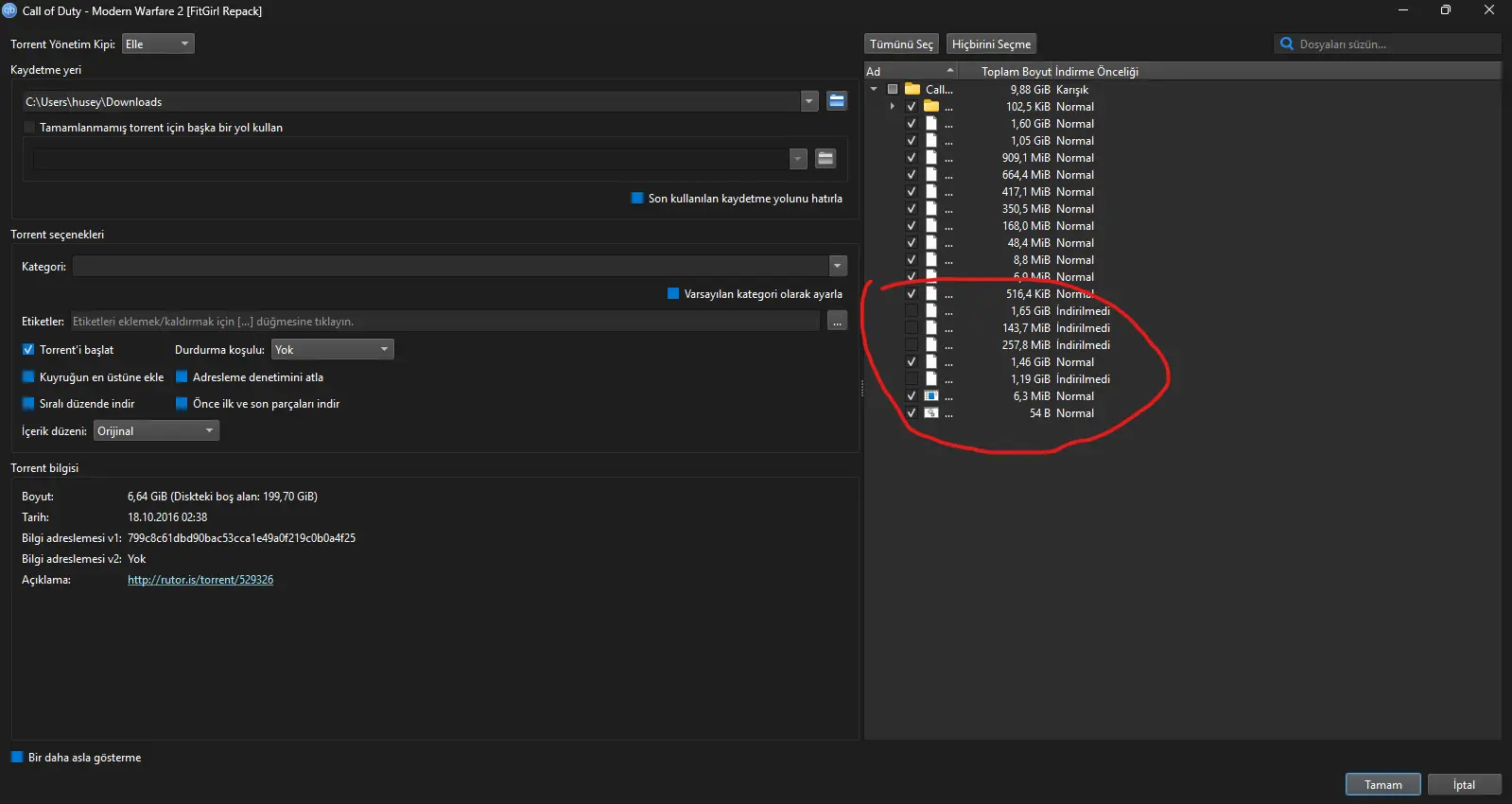Open the 'Torrent Yönetim Kipi' dropdown
1512x804 pixels.
158,44
